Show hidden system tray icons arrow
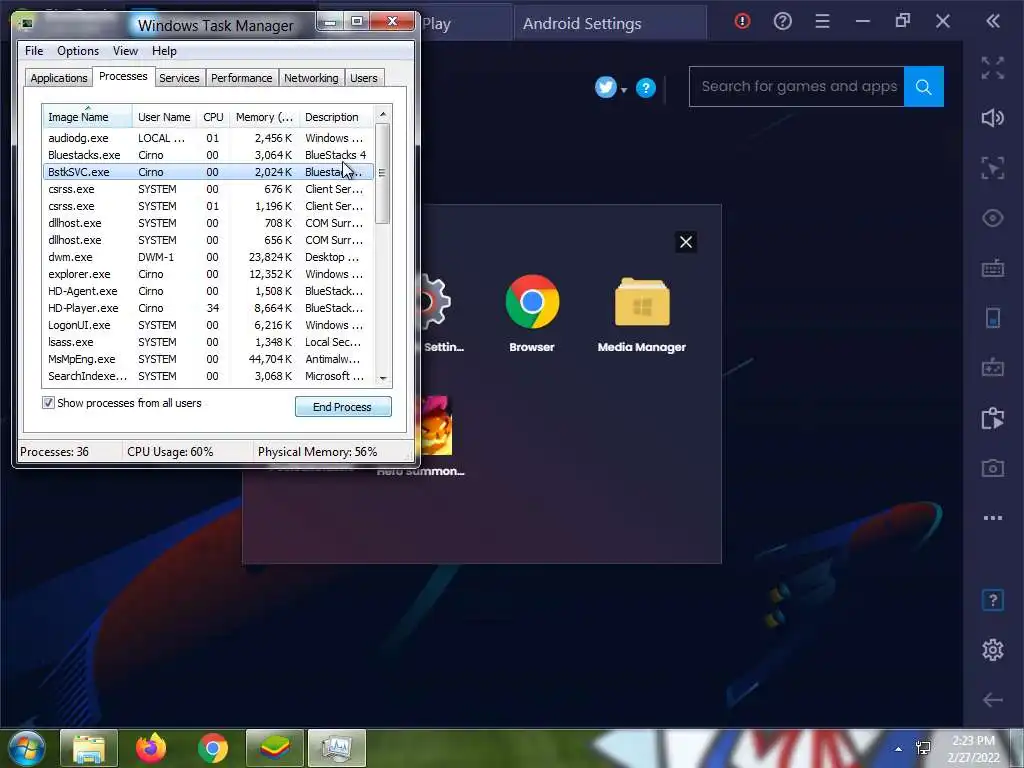 coord(899,749)
